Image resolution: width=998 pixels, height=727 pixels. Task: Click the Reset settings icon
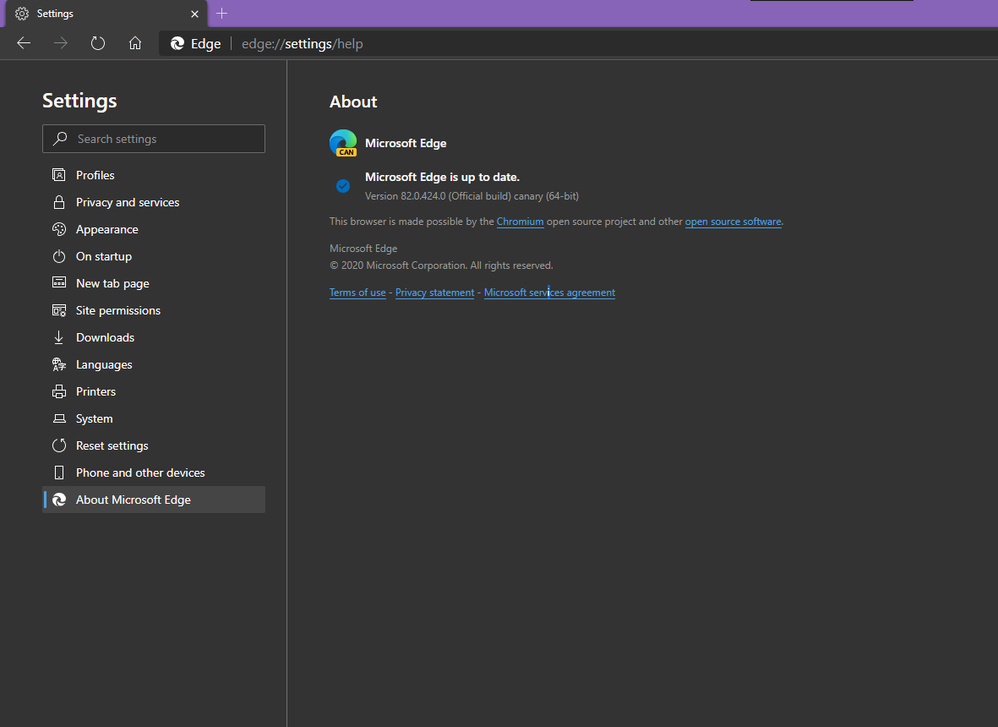coord(59,446)
